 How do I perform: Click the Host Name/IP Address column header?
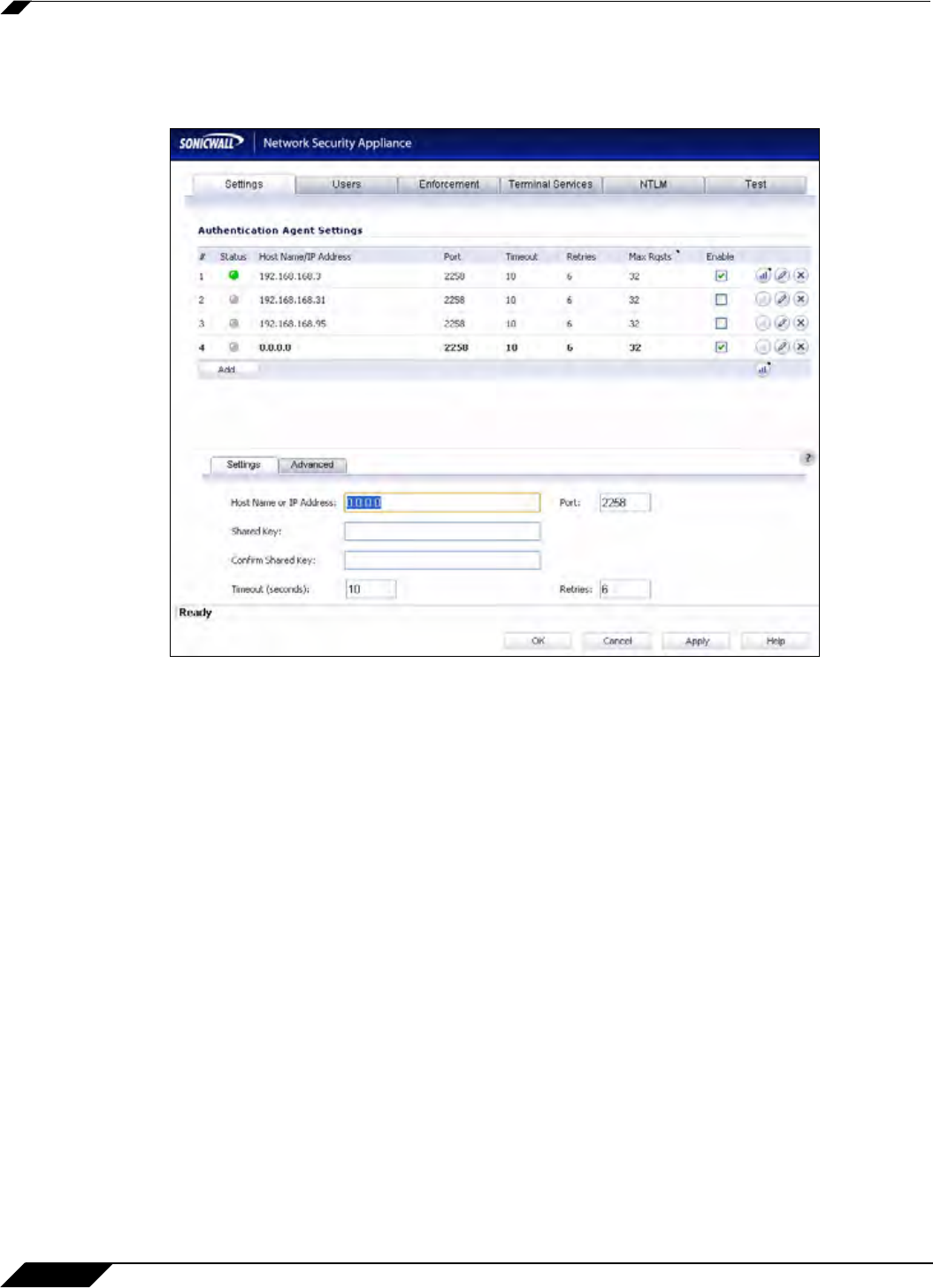(x=305, y=256)
